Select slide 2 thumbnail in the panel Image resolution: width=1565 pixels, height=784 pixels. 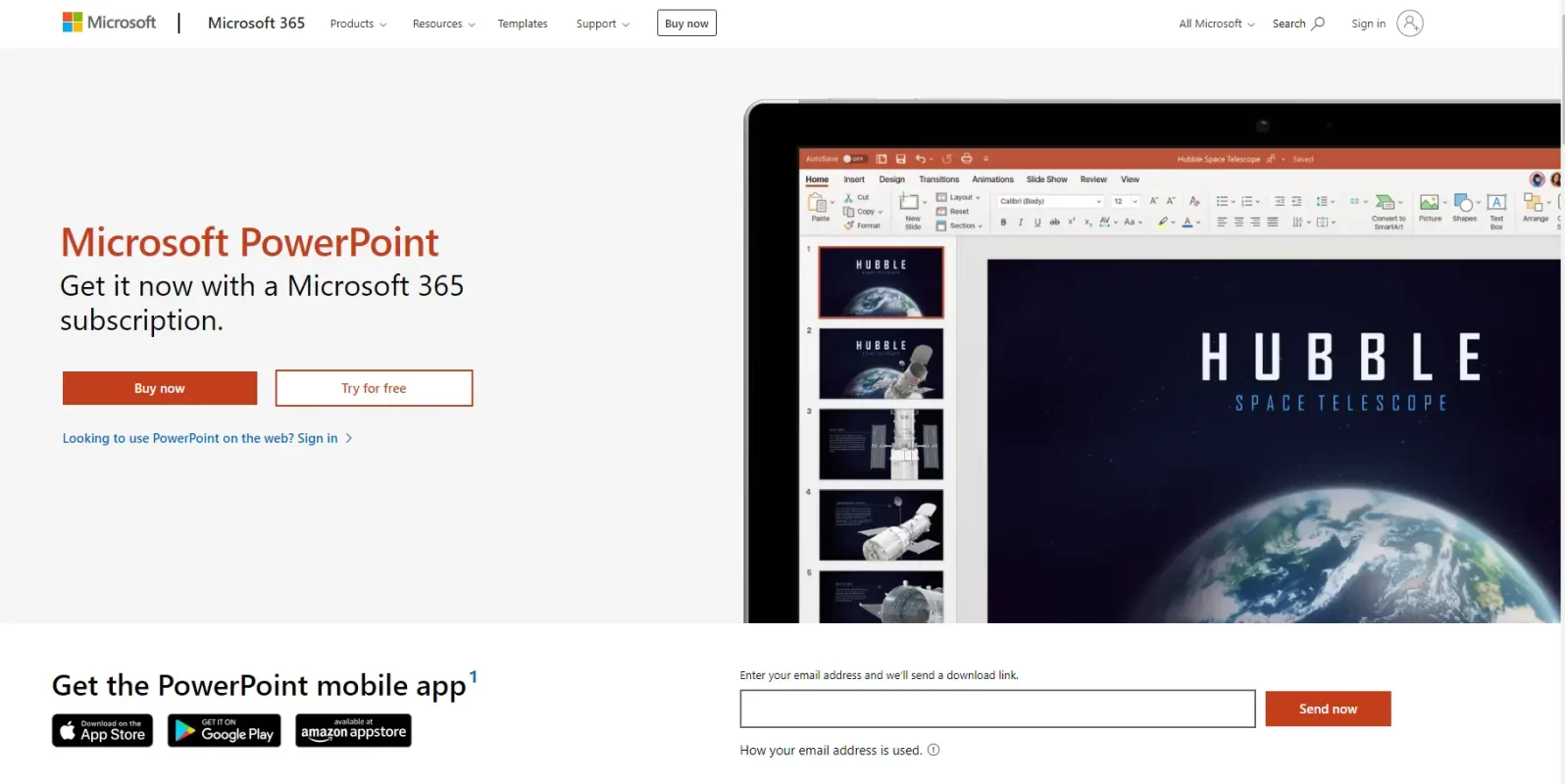coord(882,364)
